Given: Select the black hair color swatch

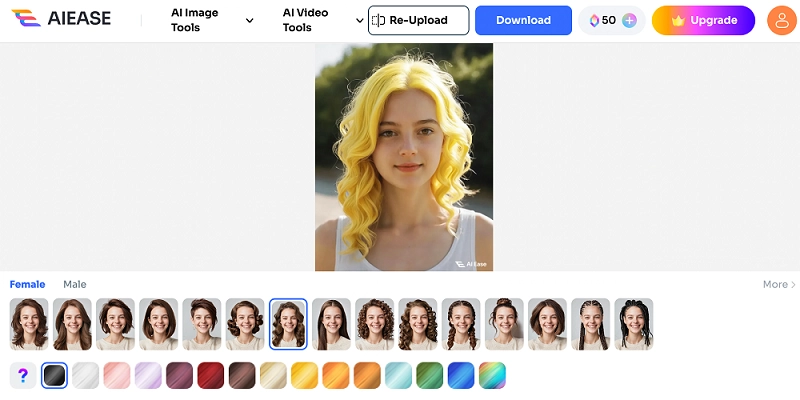Looking at the screenshot, I should click(x=54, y=375).
